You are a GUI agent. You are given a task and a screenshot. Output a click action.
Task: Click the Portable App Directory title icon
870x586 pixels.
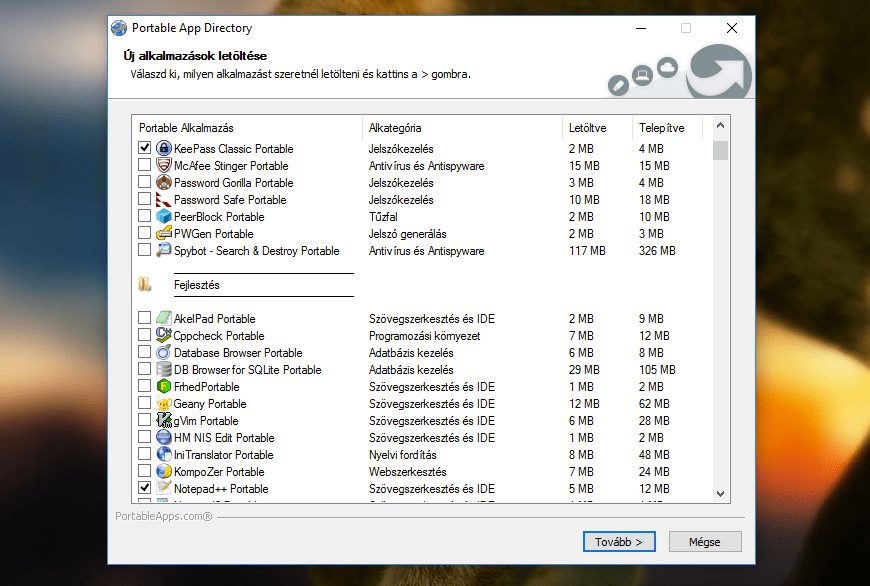119,28
